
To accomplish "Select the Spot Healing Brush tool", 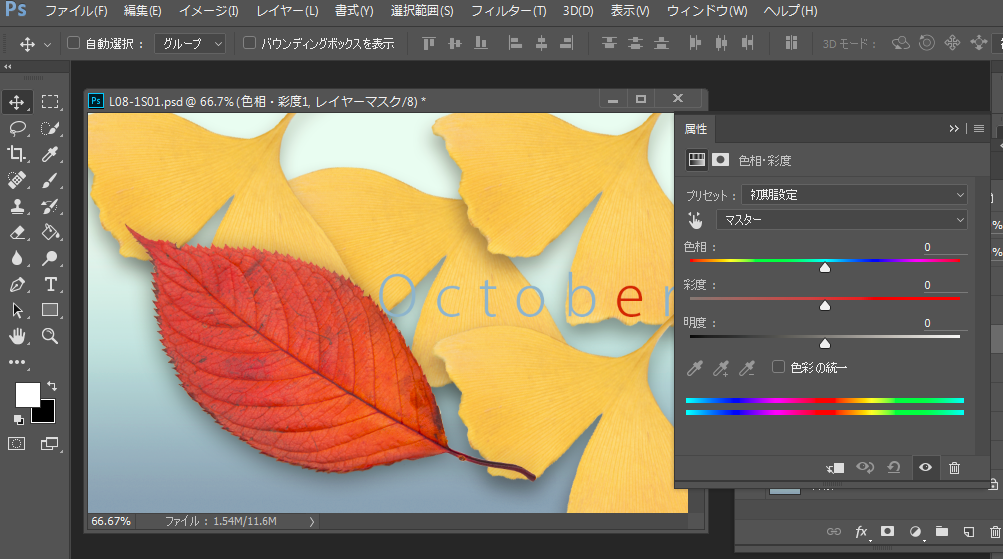I will [17, 180].
